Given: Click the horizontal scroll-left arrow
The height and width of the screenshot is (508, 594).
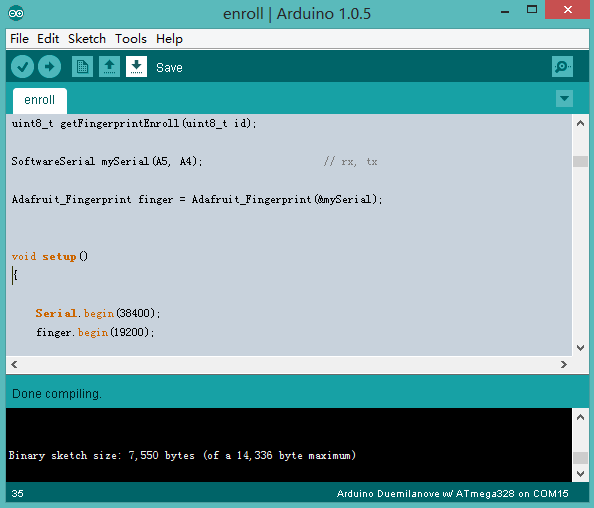Looking at the screenshot, I should [14, 364].
